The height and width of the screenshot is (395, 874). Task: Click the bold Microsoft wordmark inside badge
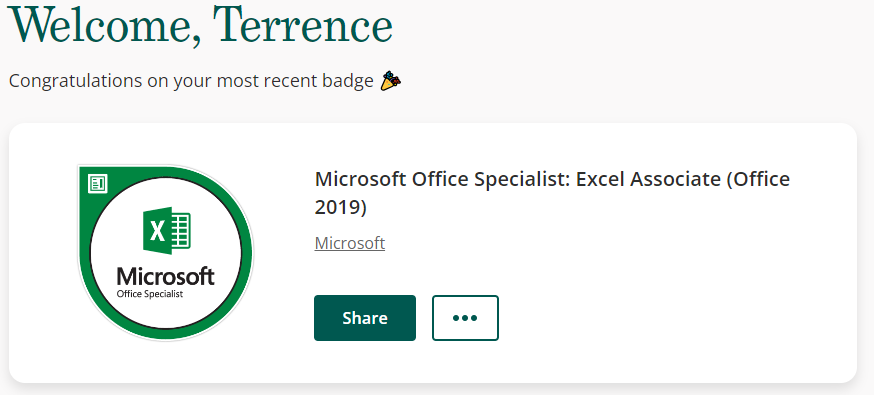(x=166, y=276)
